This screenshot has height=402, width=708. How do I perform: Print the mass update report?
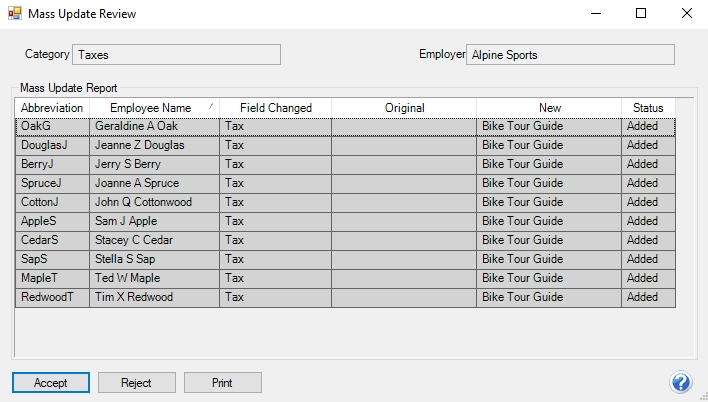click(x=222, y=383)
